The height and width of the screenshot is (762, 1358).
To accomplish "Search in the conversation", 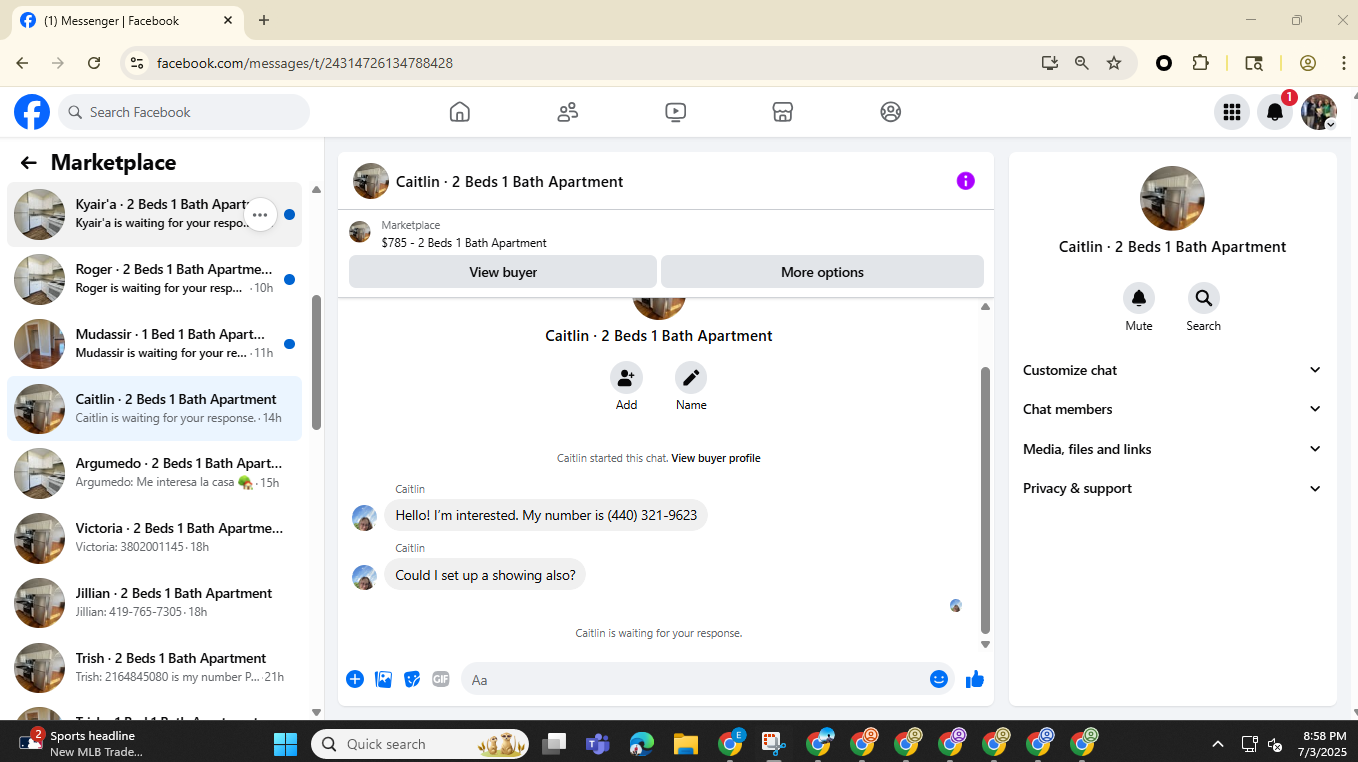I will (x=1203, y=298).
